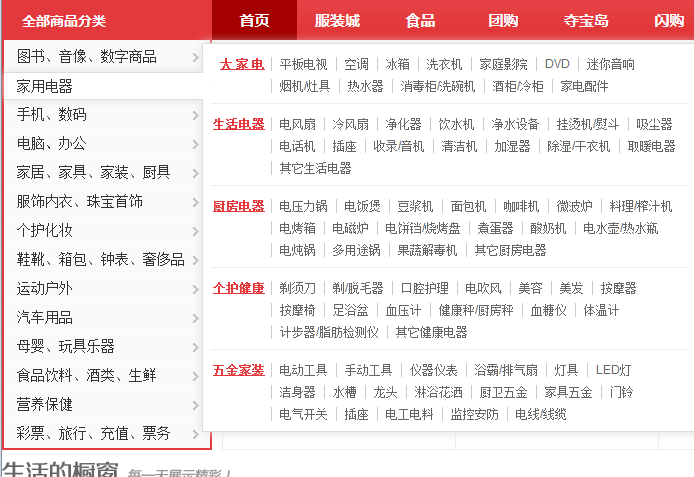The height and width of the screenshot is (477, 694).
Task: Expand the 运动户外 submenu chevron
Action: coord(195,289)
